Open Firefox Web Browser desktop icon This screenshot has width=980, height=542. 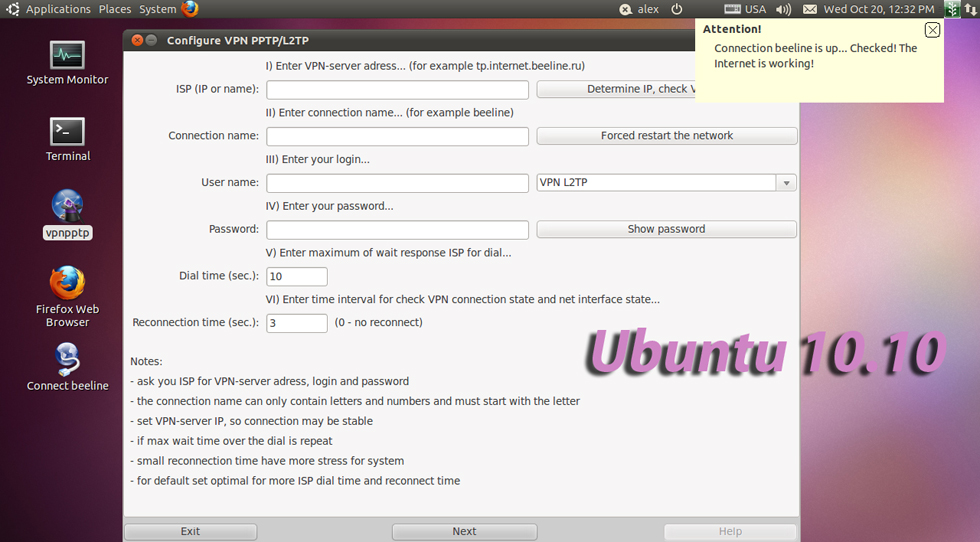click(x=67, y=297)
